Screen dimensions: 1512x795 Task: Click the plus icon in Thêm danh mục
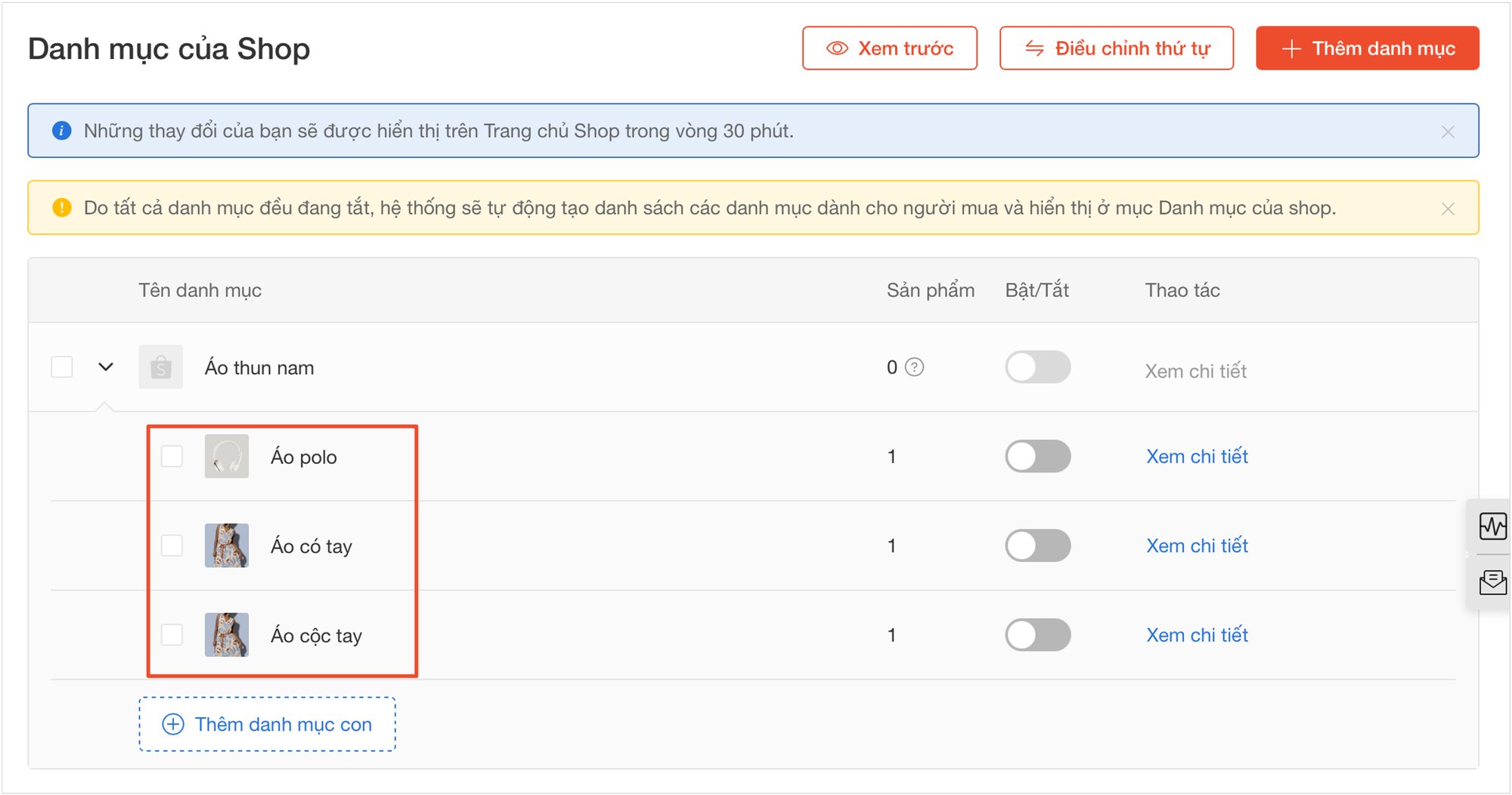(1291, 48)
